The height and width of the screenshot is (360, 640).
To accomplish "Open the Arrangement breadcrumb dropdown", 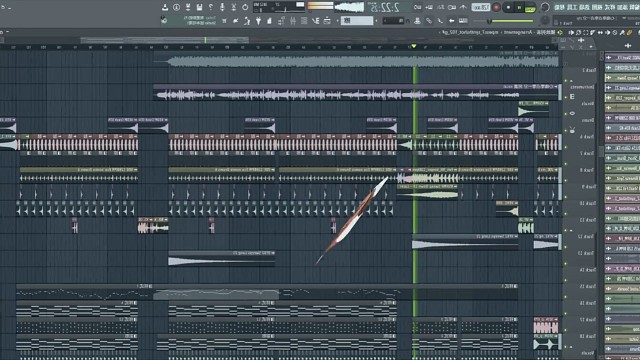I will (x=518, y=32).
